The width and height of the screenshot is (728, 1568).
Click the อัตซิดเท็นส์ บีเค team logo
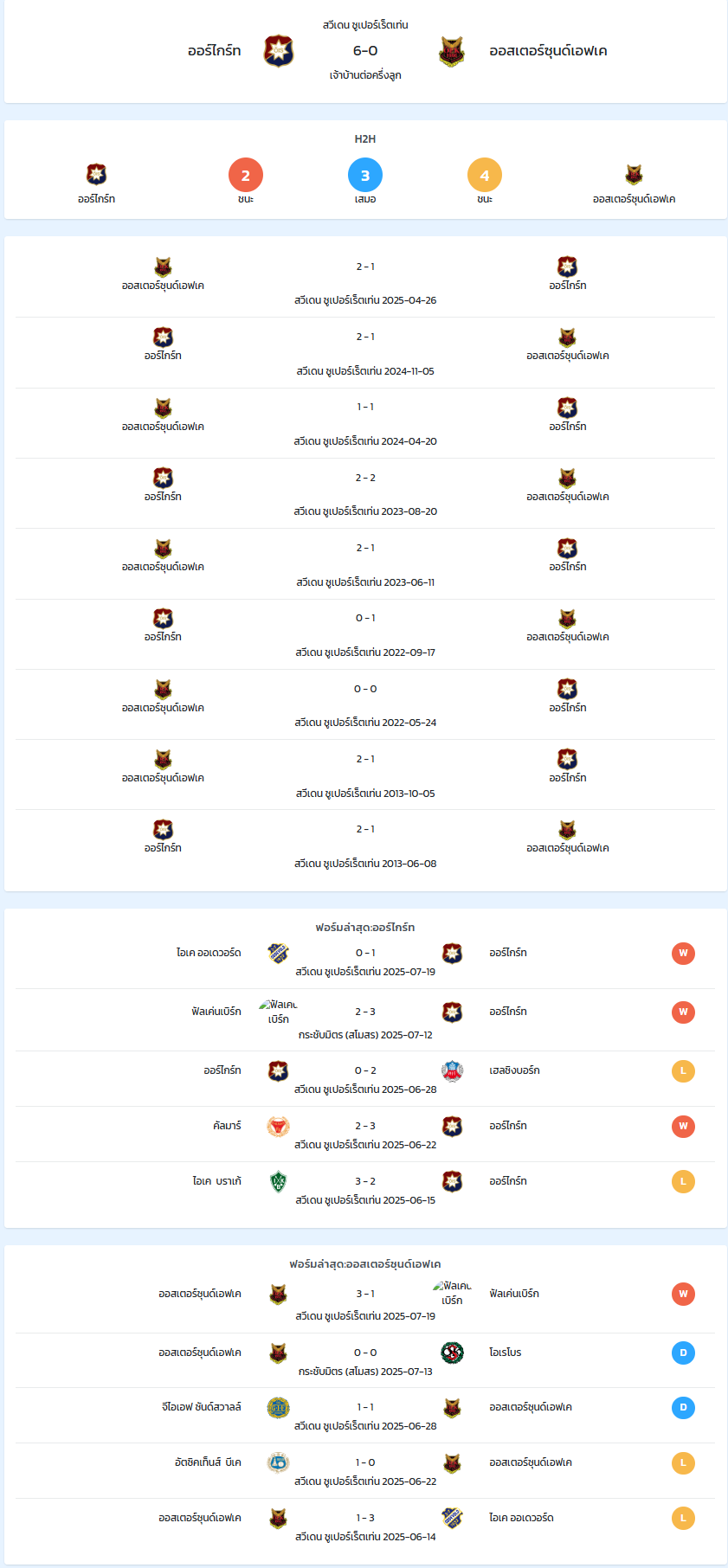278,1463
